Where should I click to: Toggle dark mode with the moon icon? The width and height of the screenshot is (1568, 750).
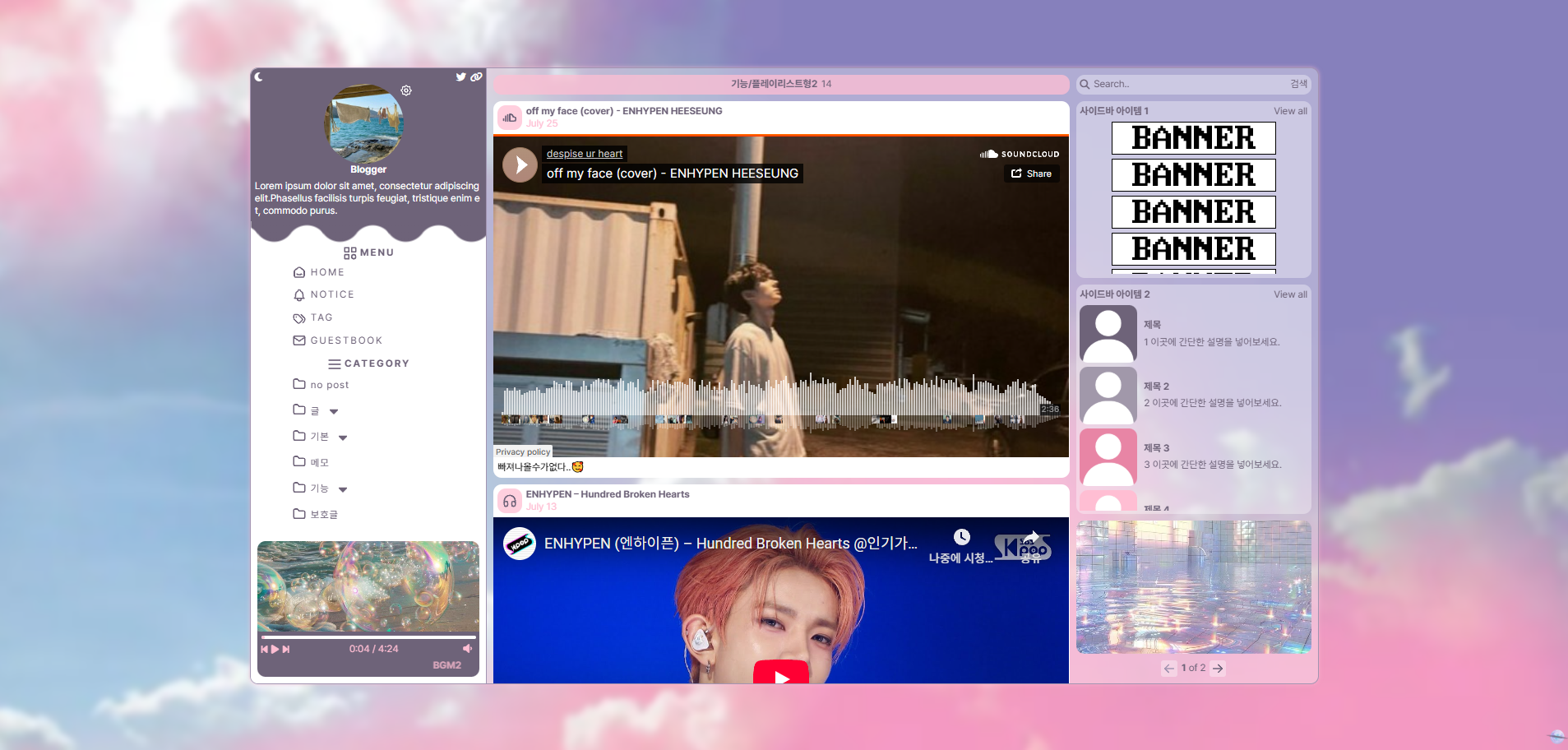tap(258, 76)
